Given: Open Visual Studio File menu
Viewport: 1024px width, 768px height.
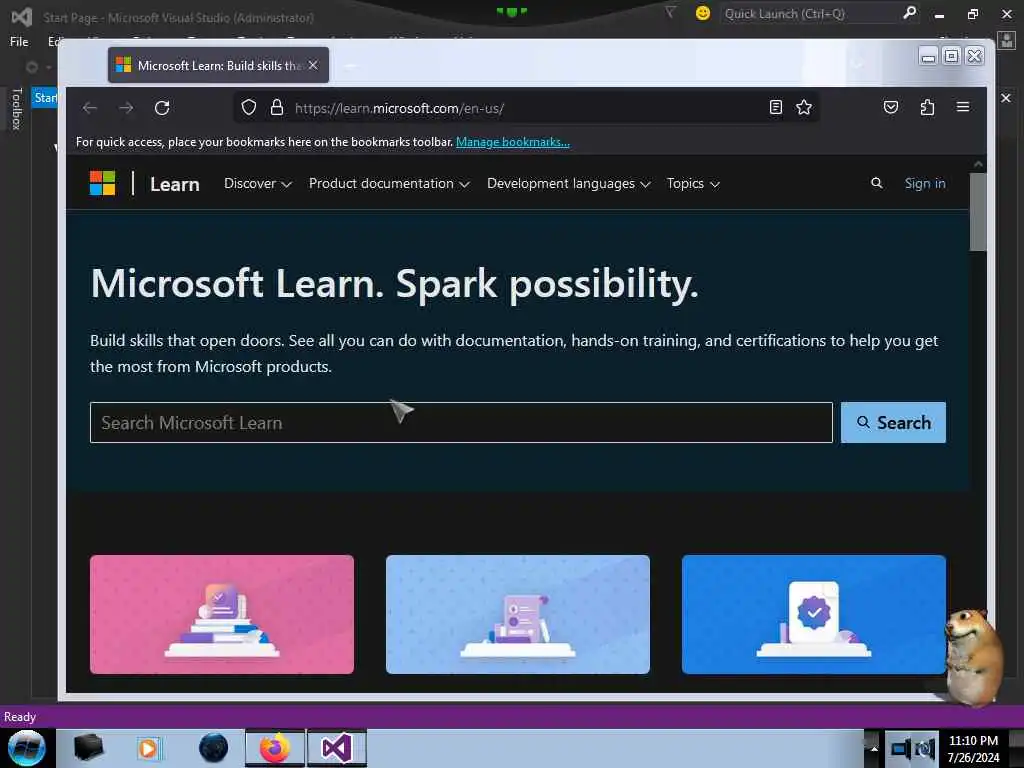Looking at the screenshot, I should tap(19, 42).
